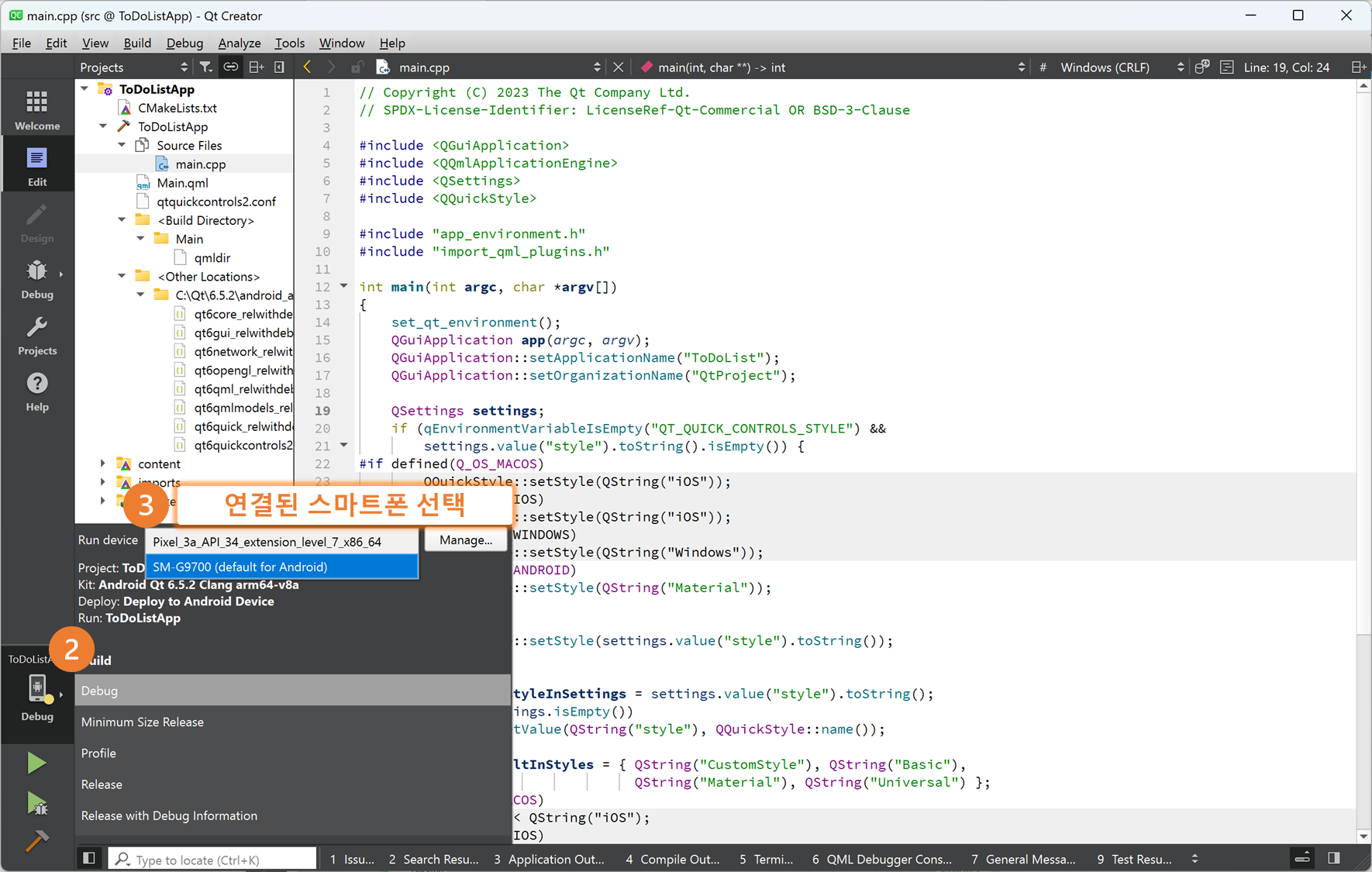
Task: Click the analyzer tool icon near line ending
Action: [x=1202, y=67]
